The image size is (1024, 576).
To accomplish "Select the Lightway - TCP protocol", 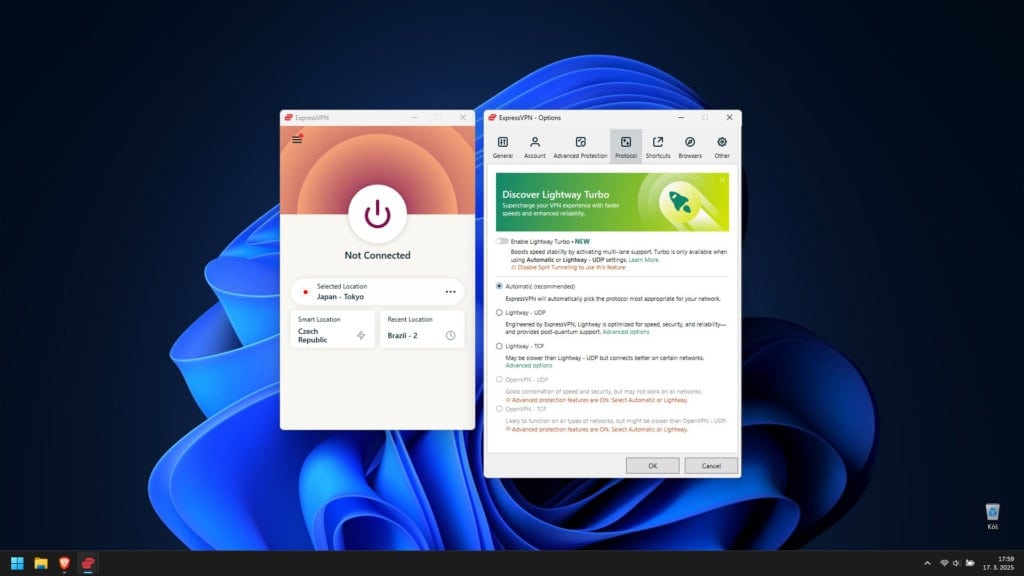I will [x=500, y=346].
